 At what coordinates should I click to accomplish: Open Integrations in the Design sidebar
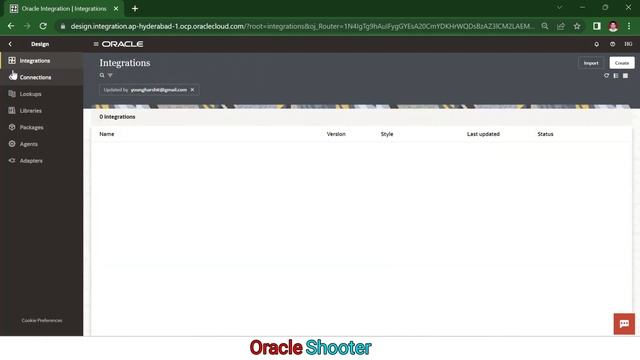[x=41, y=60]
